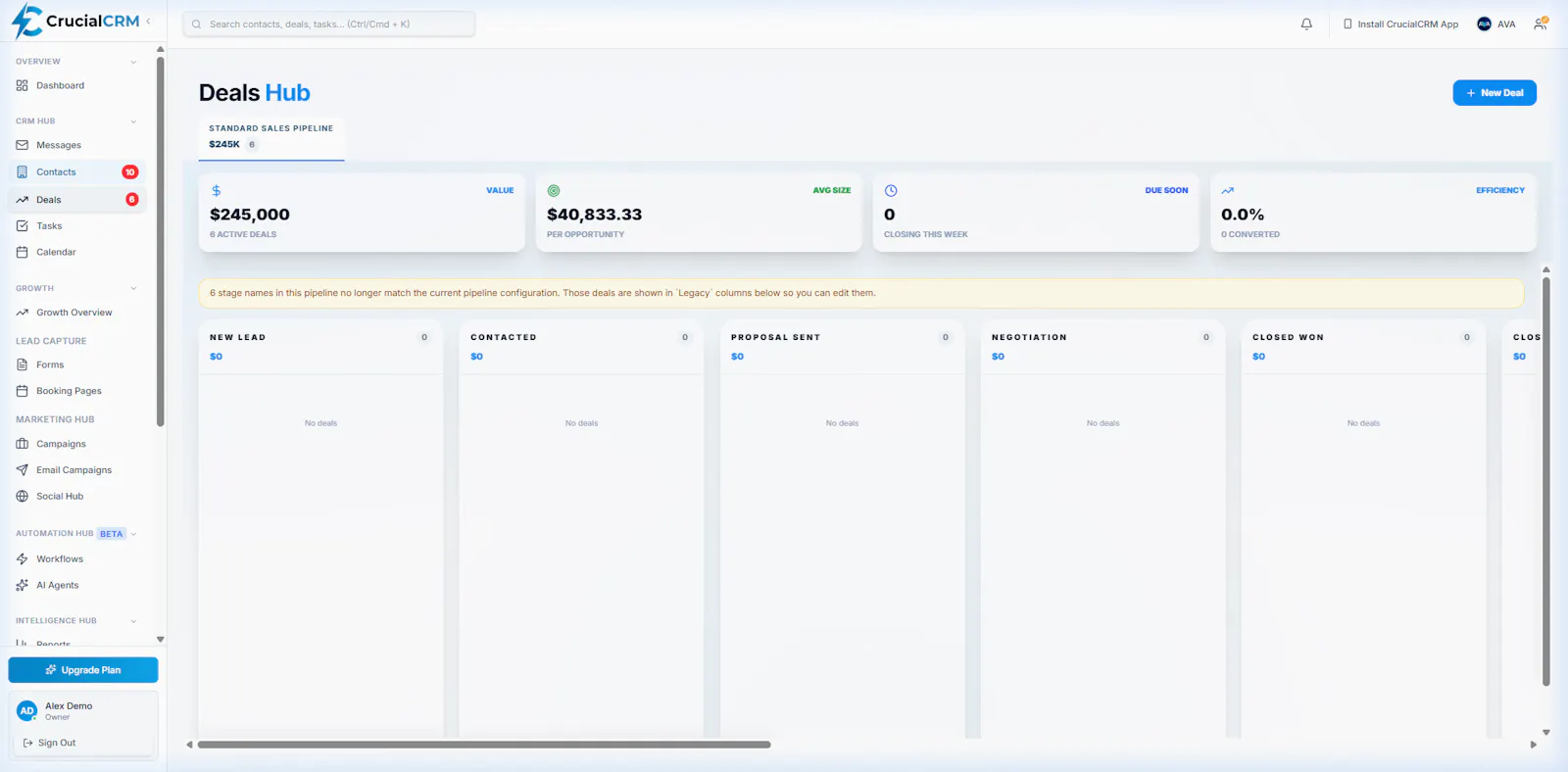
Task: Click the New Lead column header
Action: (x=237, y=337)
